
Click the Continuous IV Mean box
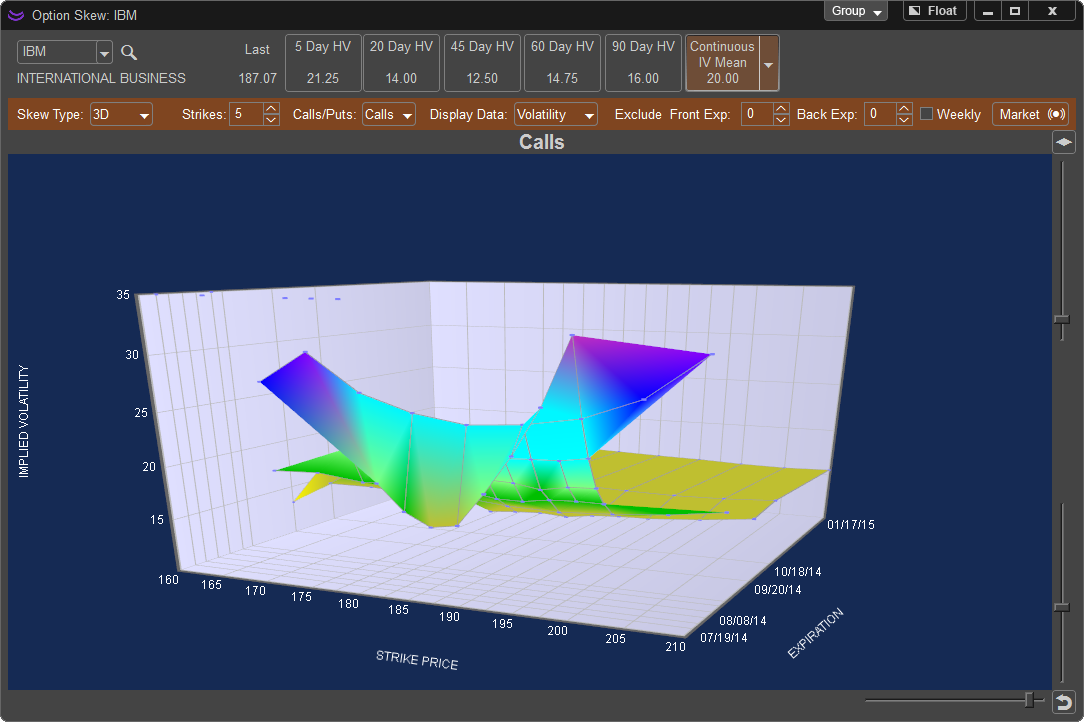pyautogui.click(x=722, y=63)
